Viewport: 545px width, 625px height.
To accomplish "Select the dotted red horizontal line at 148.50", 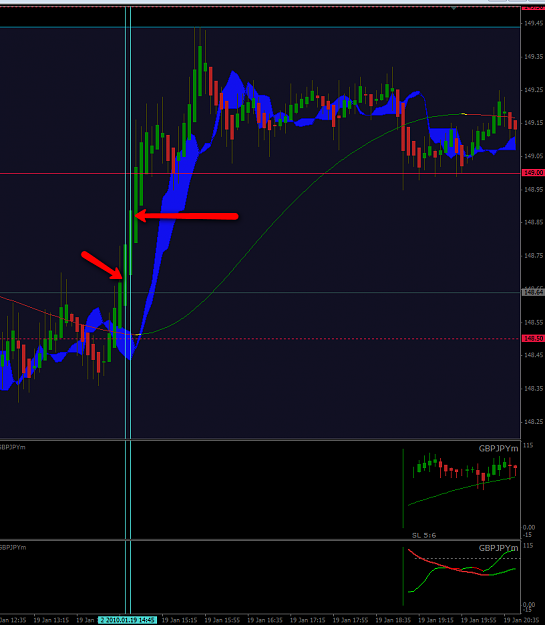I will [x=260, y=339].
